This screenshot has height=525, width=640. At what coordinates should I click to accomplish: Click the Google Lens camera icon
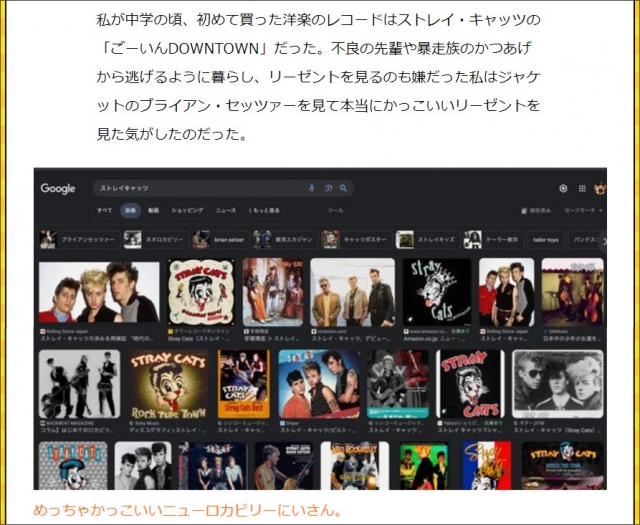328,188
